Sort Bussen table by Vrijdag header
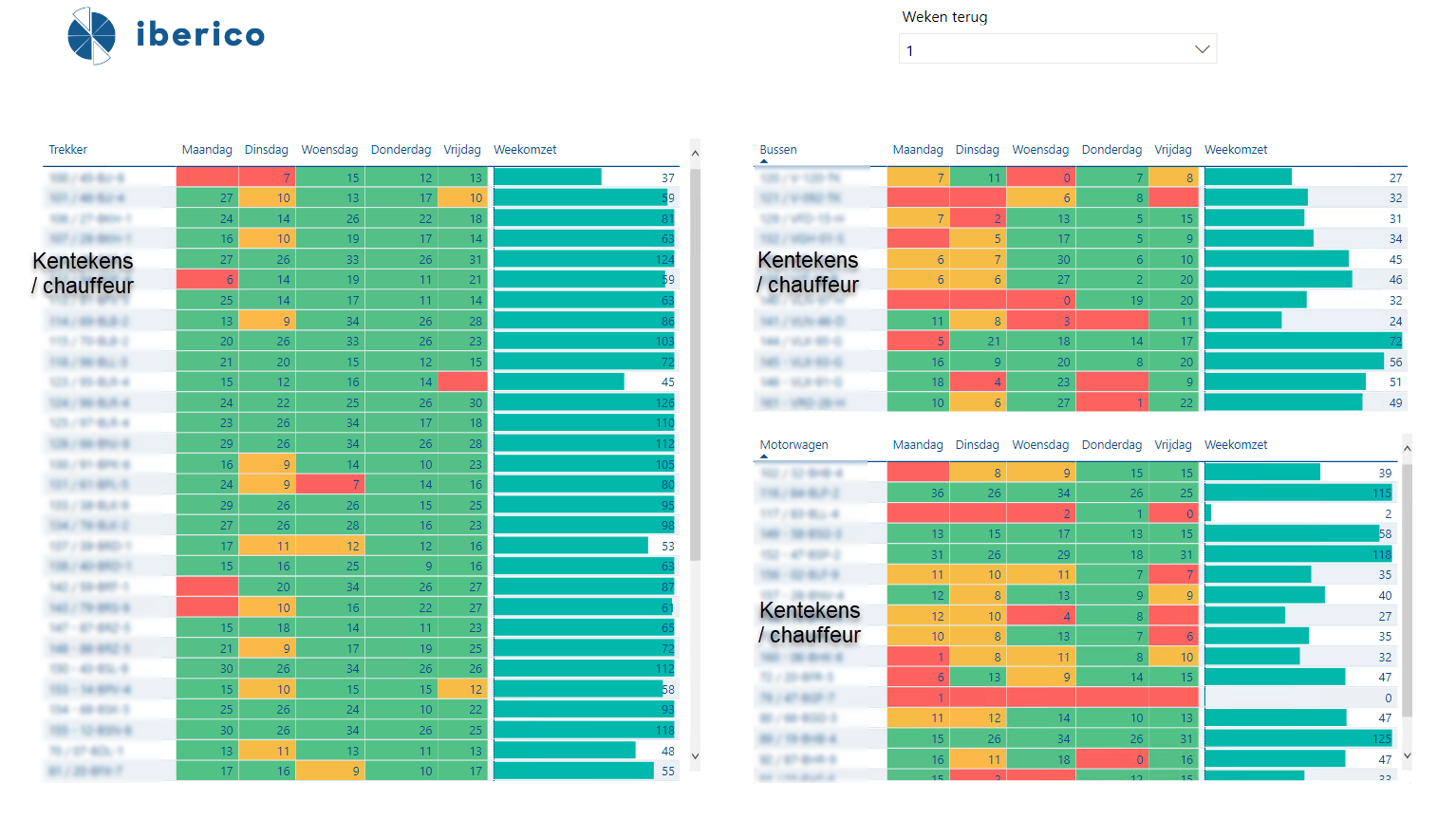 tap(1173, 150)
